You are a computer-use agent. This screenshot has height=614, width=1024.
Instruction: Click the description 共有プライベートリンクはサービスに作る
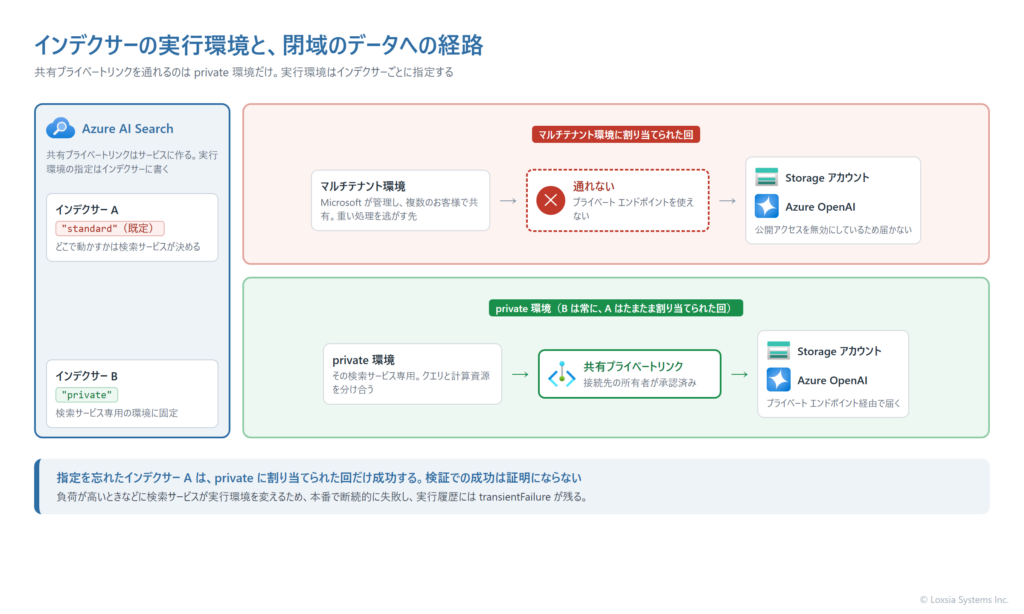132,162
